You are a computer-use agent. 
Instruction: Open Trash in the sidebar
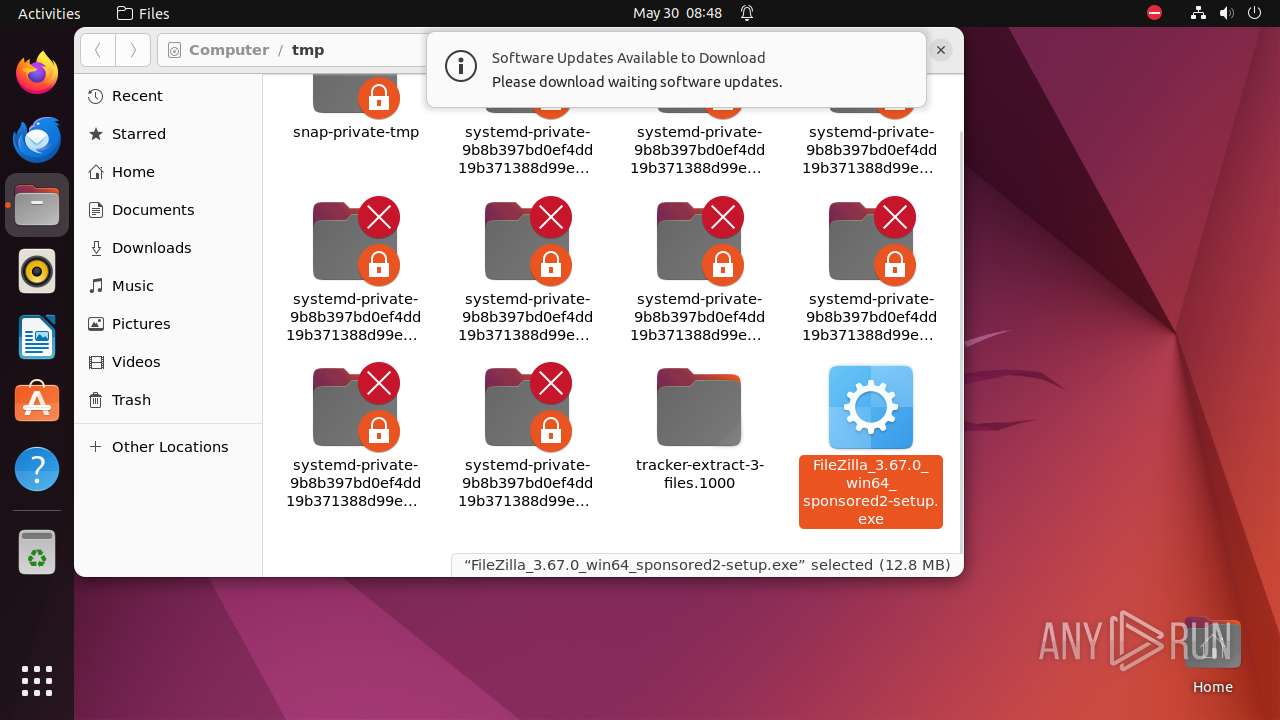point(168,400)
